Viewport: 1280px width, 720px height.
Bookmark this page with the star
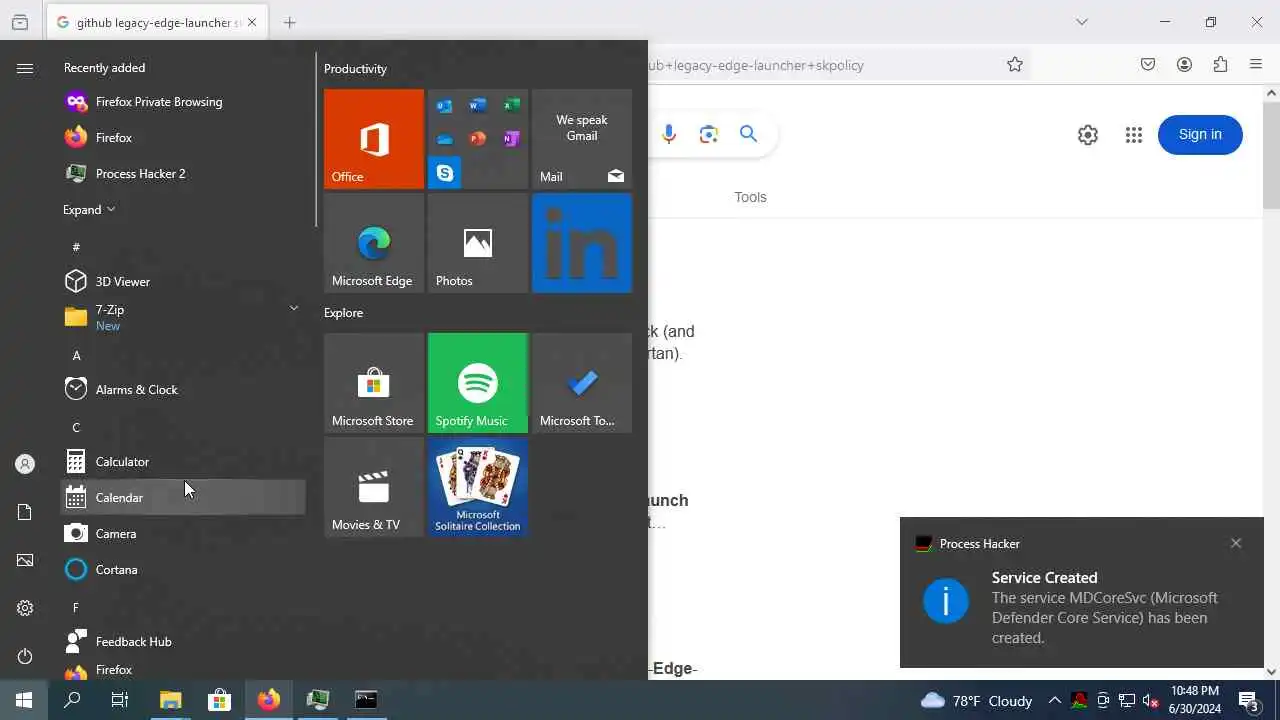(x=1015, y=65)
